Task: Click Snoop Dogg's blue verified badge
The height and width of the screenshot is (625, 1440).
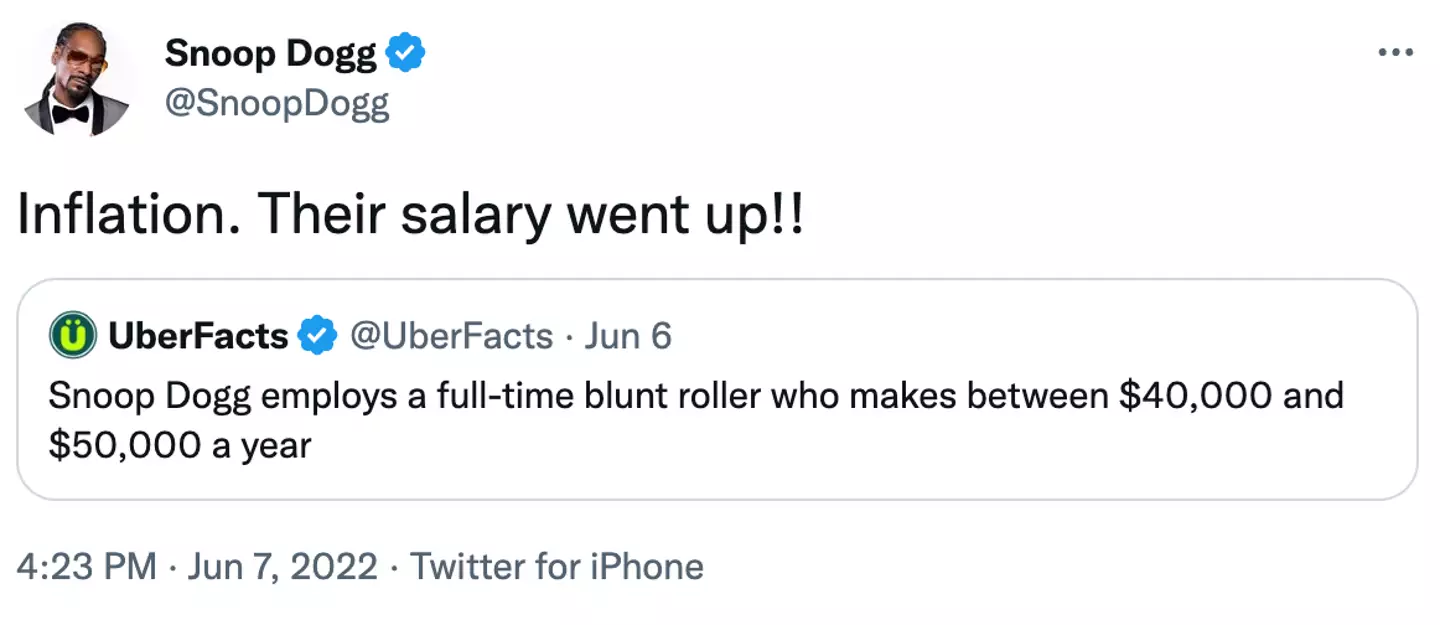Action: tap(406, 52)
